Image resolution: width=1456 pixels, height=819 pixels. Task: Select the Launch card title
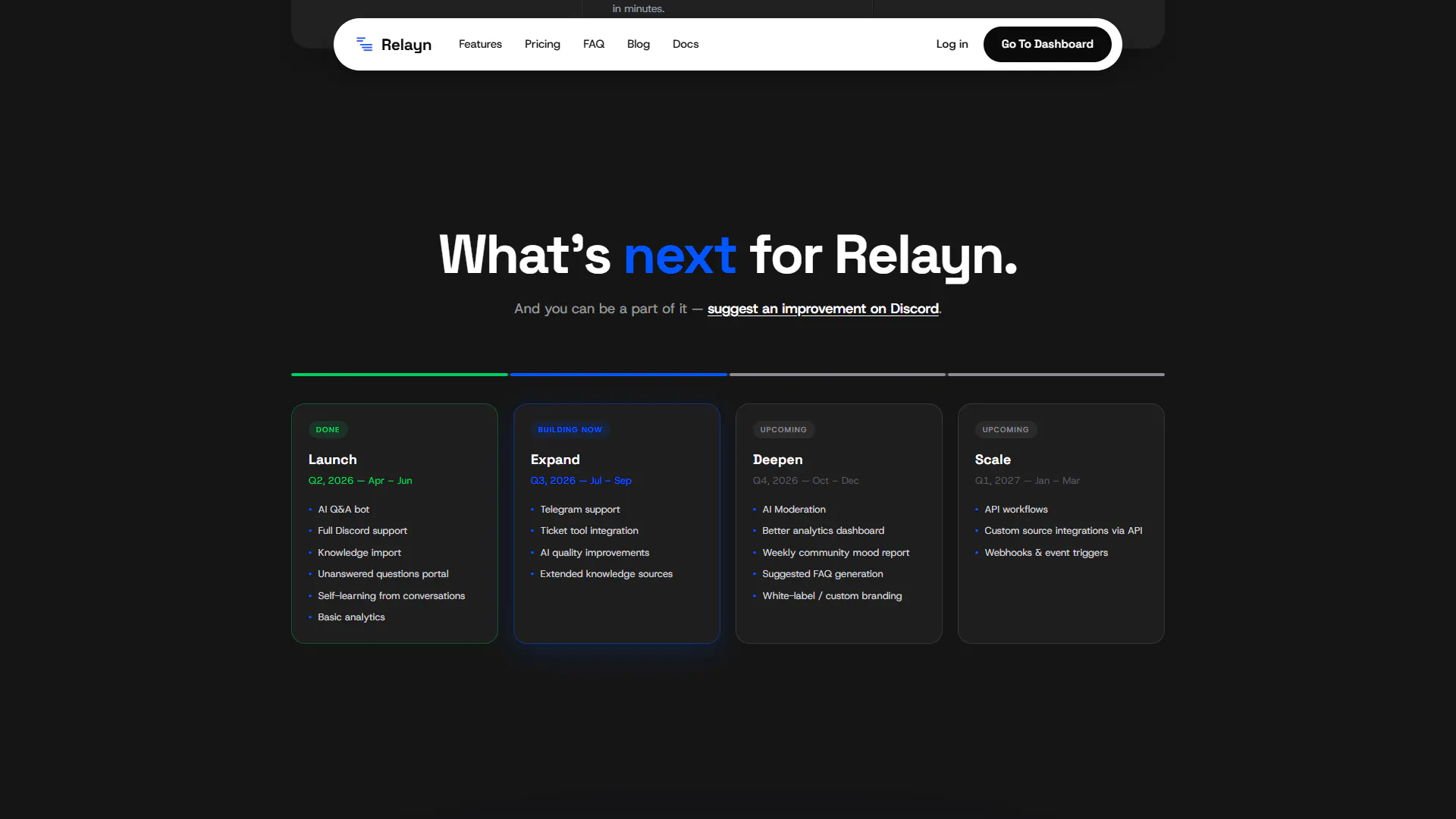click(332, 460)
